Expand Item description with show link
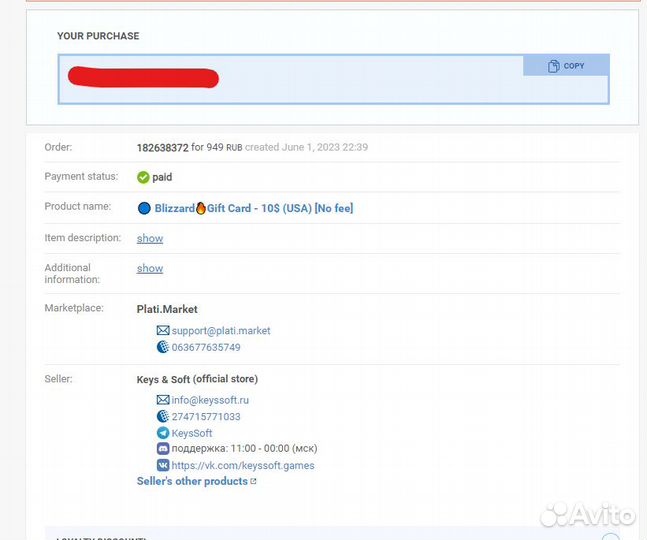 pyautogui.click(x=150, y=238)
